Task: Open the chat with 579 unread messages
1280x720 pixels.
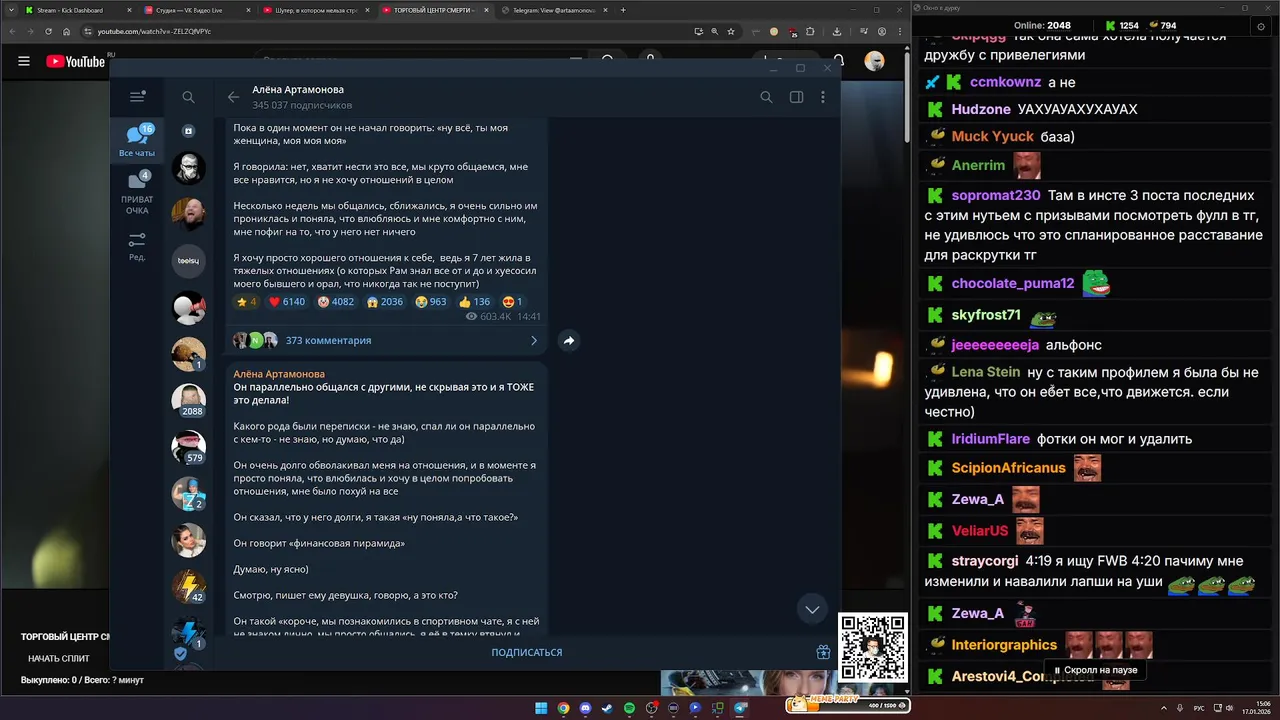Action: [188, 447]
